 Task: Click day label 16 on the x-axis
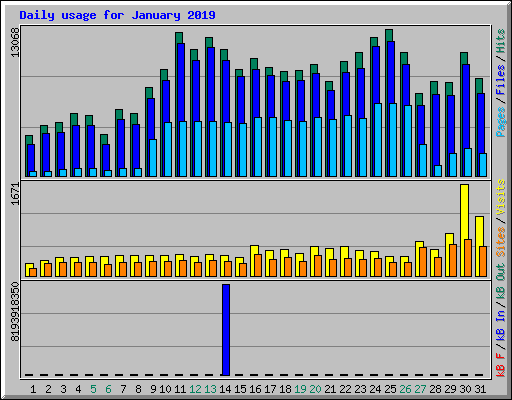[255, 389]
